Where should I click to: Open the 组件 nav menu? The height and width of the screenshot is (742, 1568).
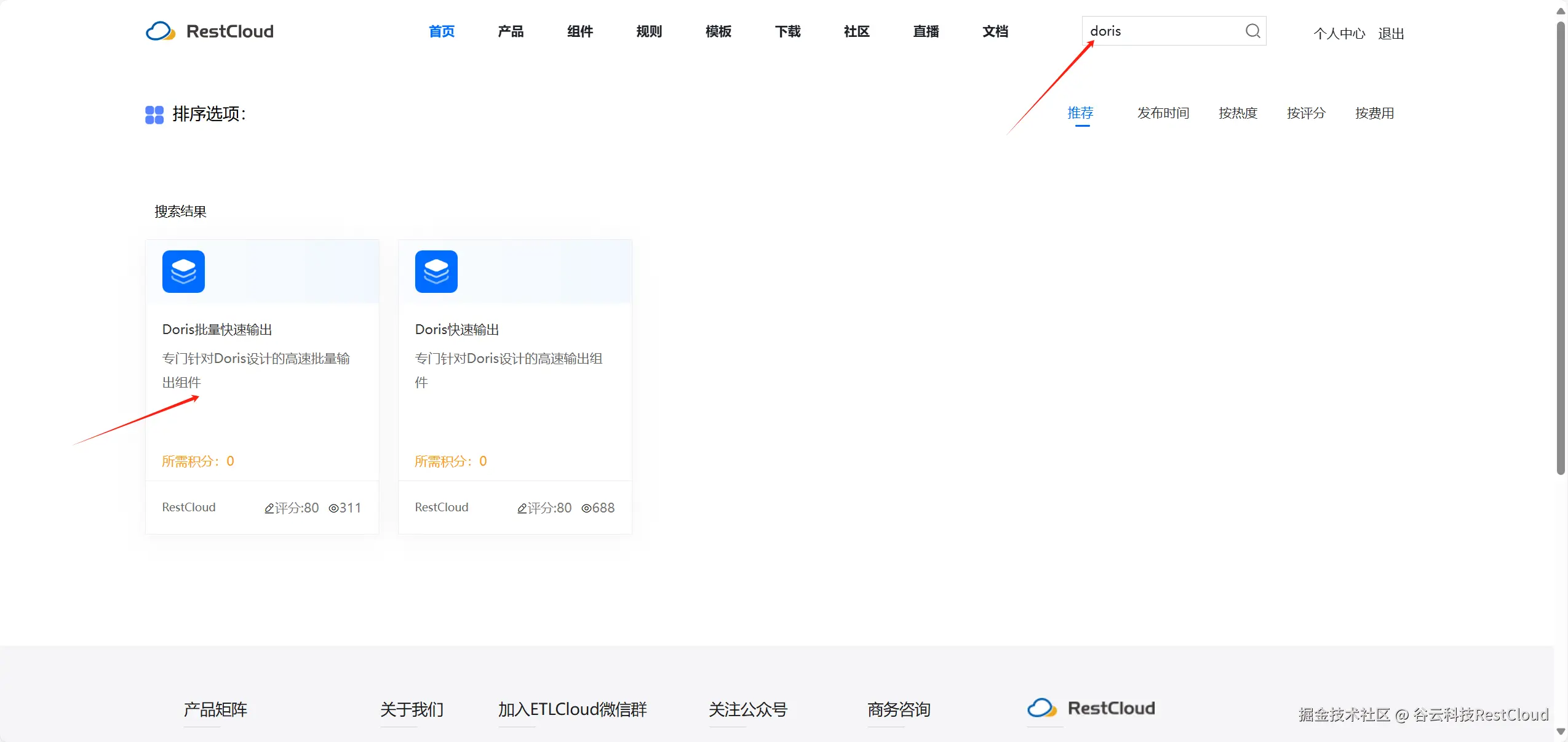[x=580, y=31]
